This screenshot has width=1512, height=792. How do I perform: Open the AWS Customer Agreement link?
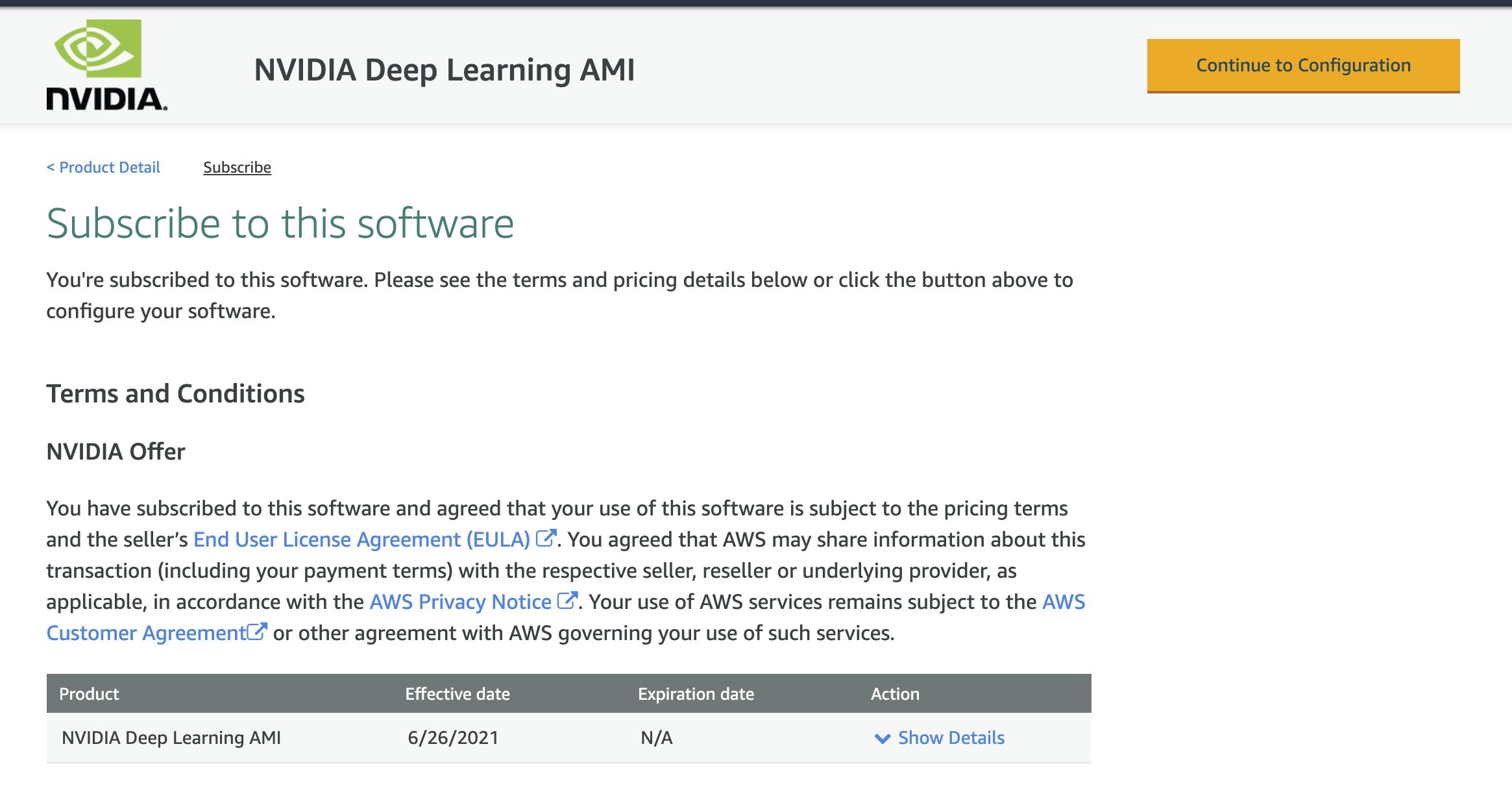click(146, 633)
